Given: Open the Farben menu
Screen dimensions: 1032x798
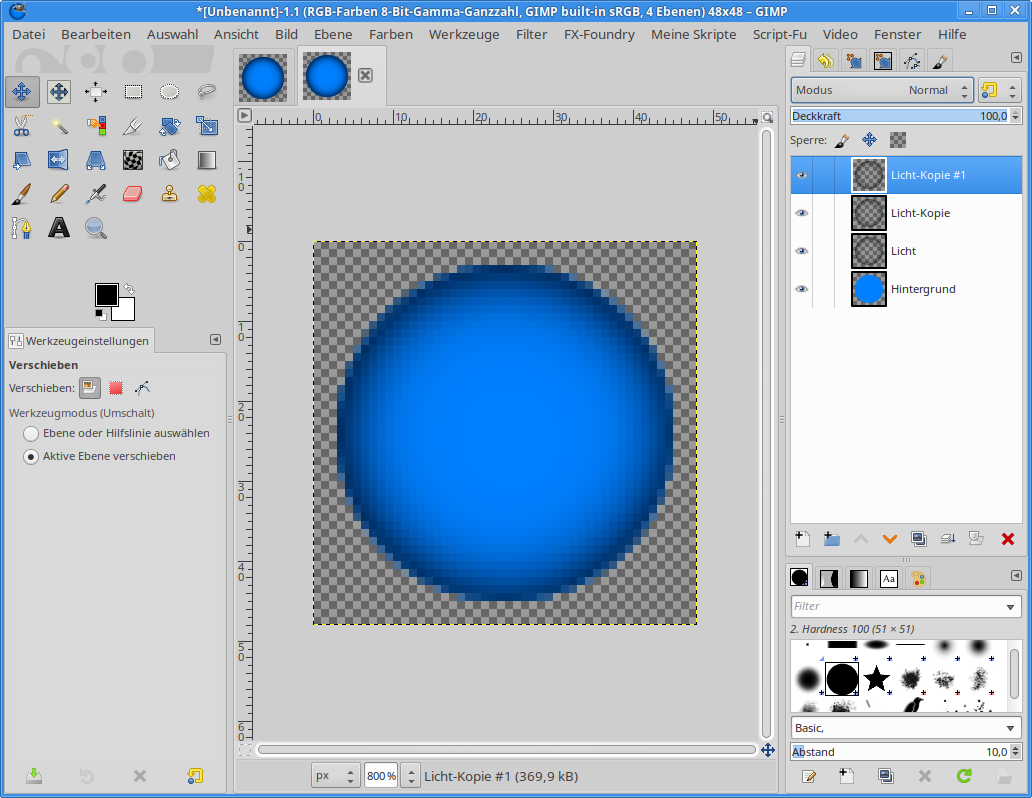Looking at the screenshot, I should click(390, 34).
